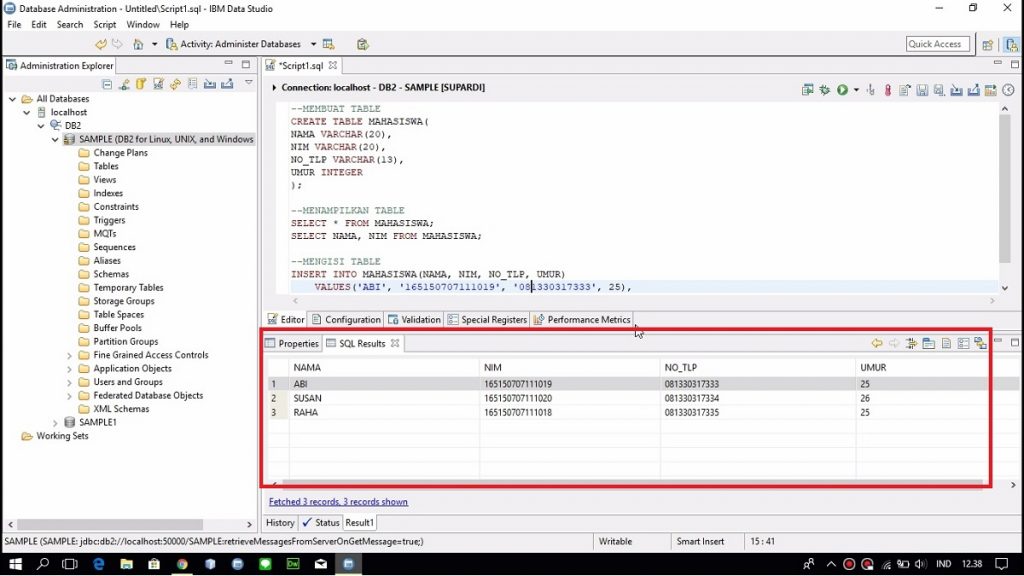
Task: Expand the SAMPLE1 database node
Action: [56, 423]
